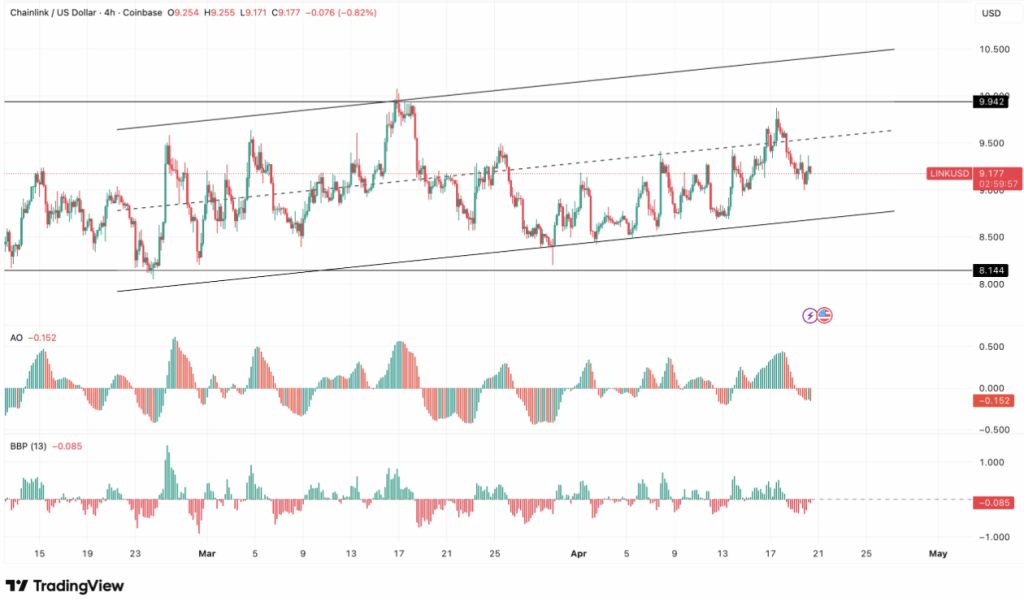
Task: Click the Mar label on the time axis
Action: pos(207,552)
